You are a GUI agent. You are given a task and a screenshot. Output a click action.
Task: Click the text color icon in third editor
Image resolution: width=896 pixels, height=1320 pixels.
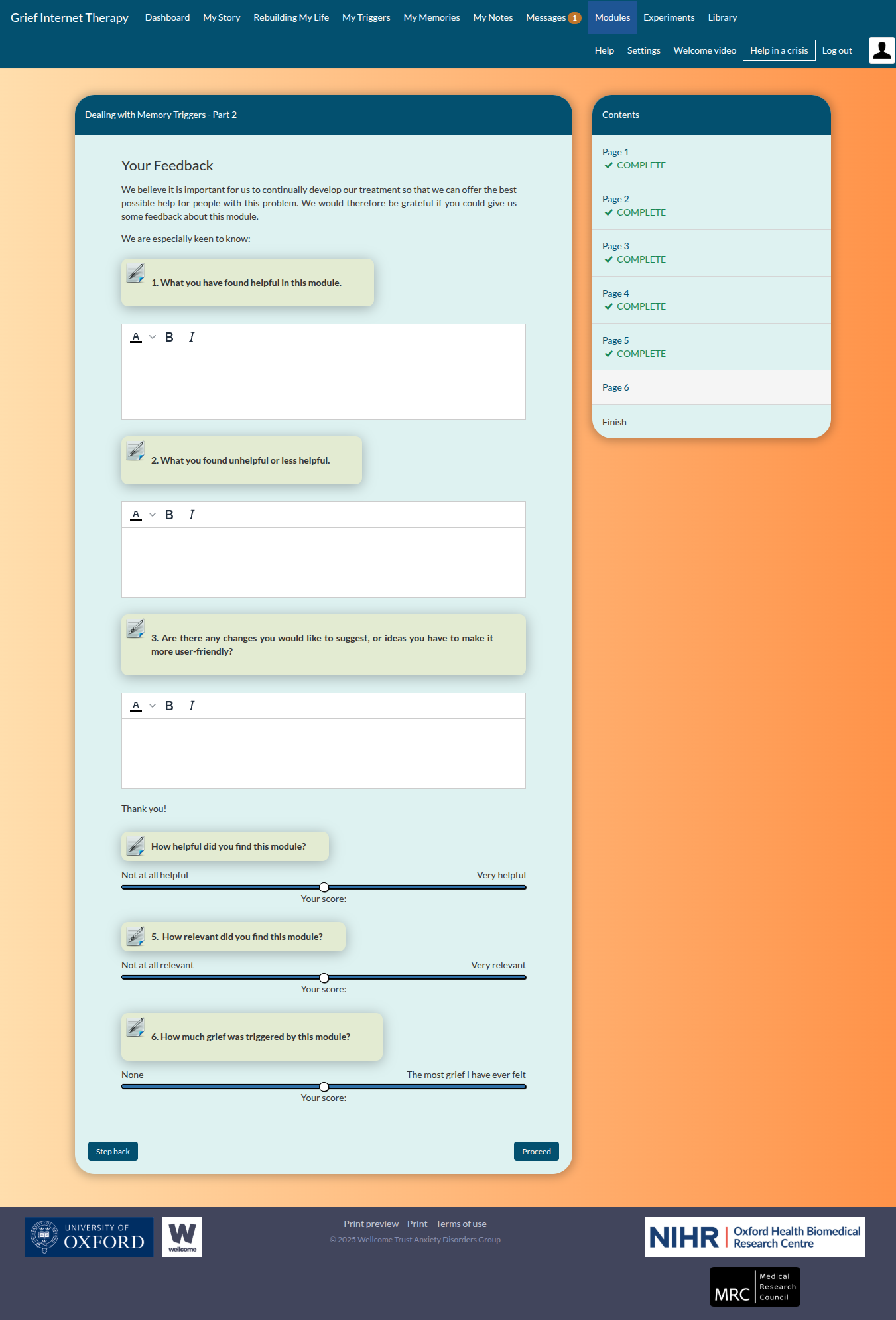(136, 706)
